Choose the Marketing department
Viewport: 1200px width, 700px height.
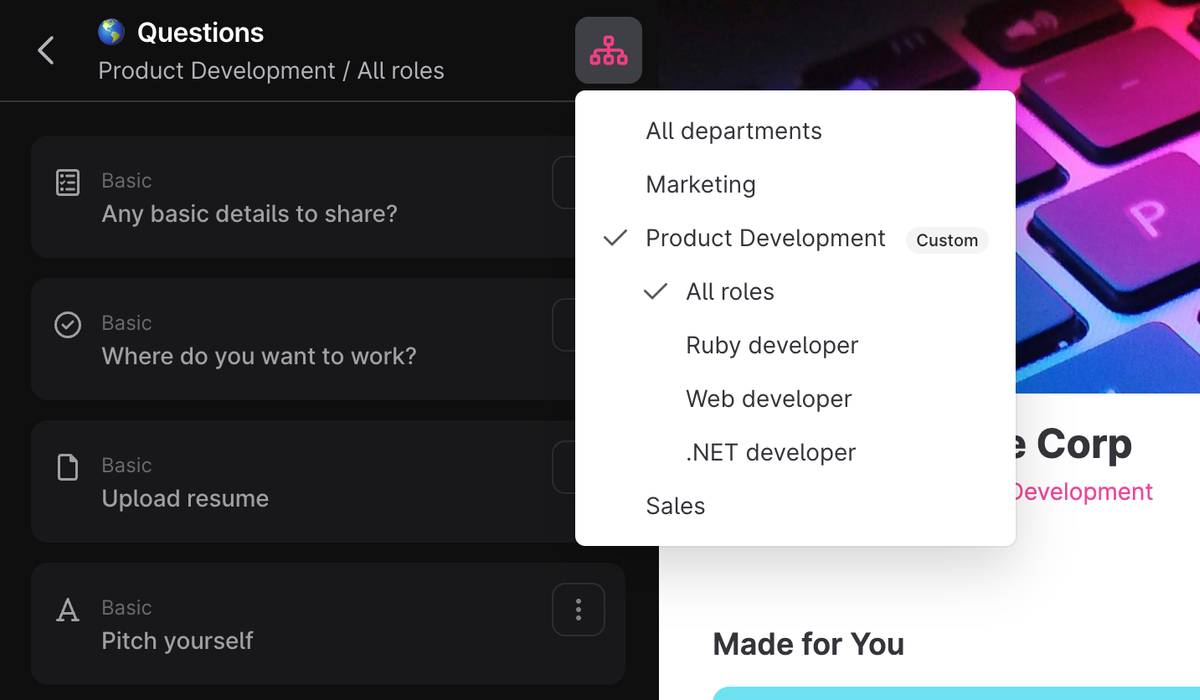pos(700,185)
